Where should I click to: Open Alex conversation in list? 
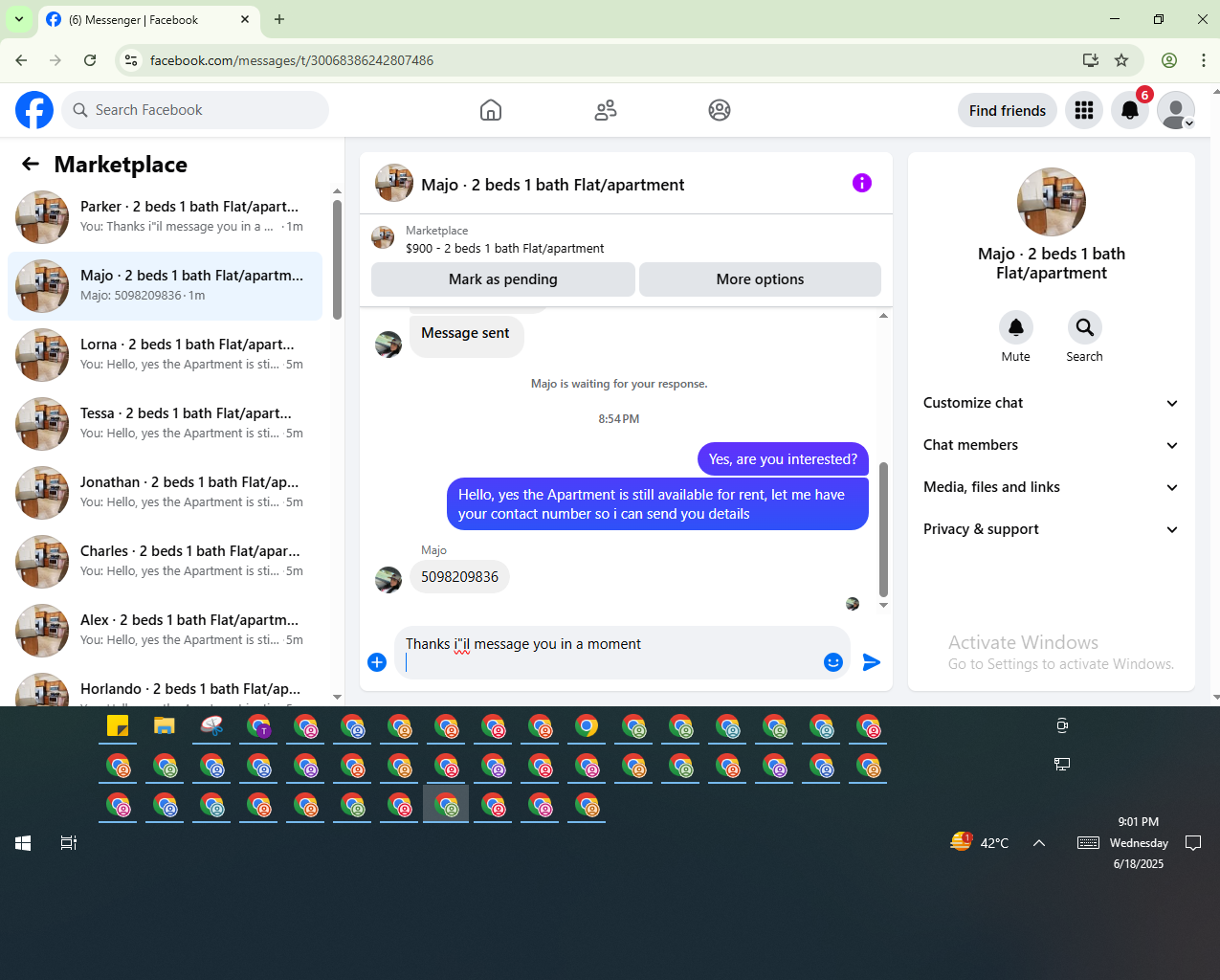click(x=165, y=631)
